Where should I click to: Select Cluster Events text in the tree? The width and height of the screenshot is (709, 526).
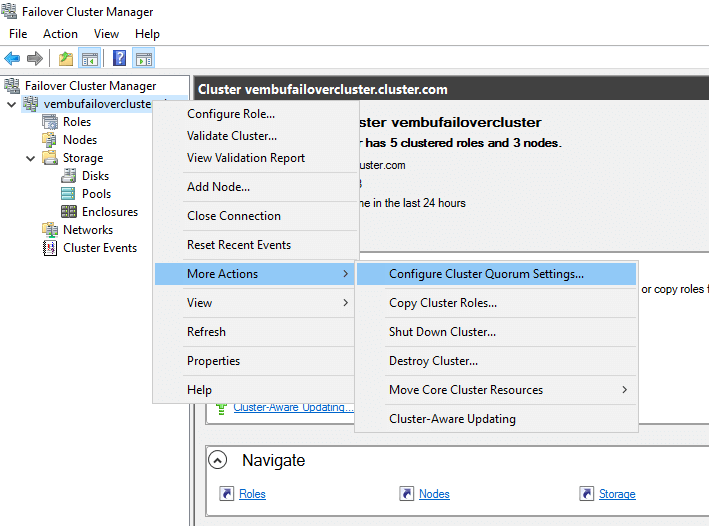click(100, 248)
